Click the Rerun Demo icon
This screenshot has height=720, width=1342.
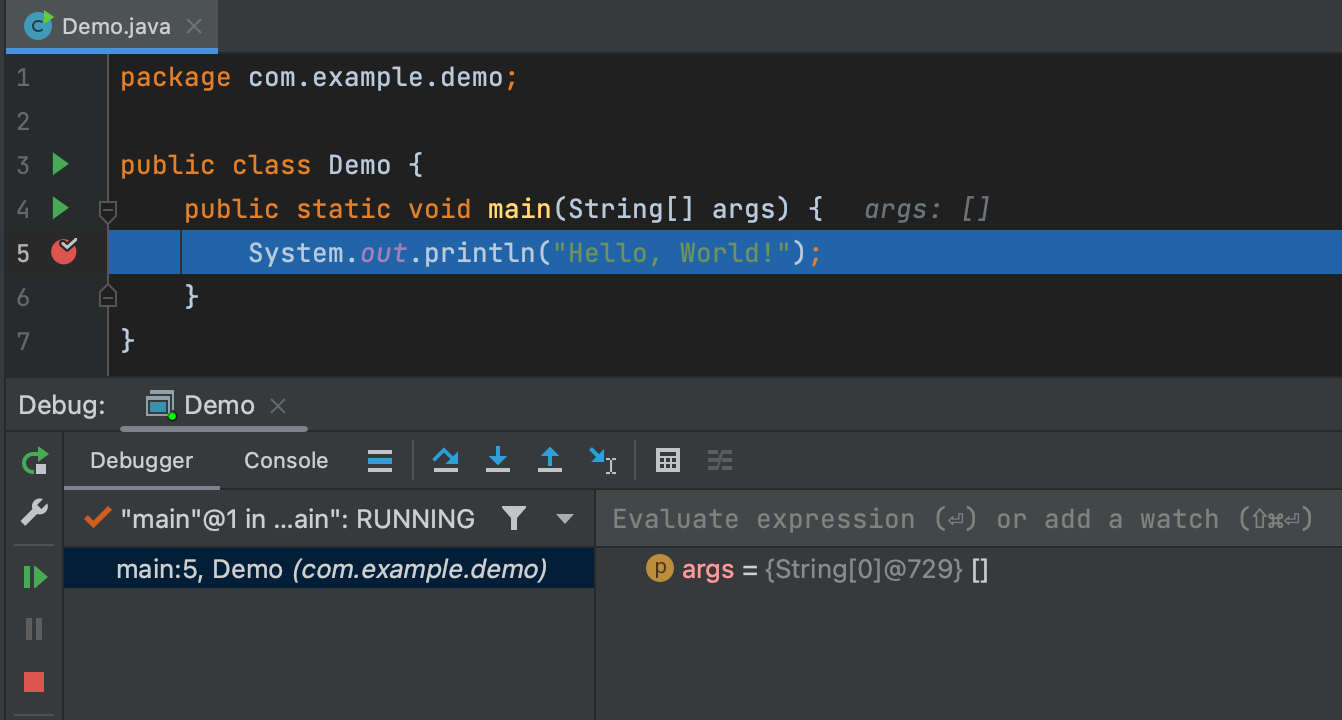click(34, 461)
